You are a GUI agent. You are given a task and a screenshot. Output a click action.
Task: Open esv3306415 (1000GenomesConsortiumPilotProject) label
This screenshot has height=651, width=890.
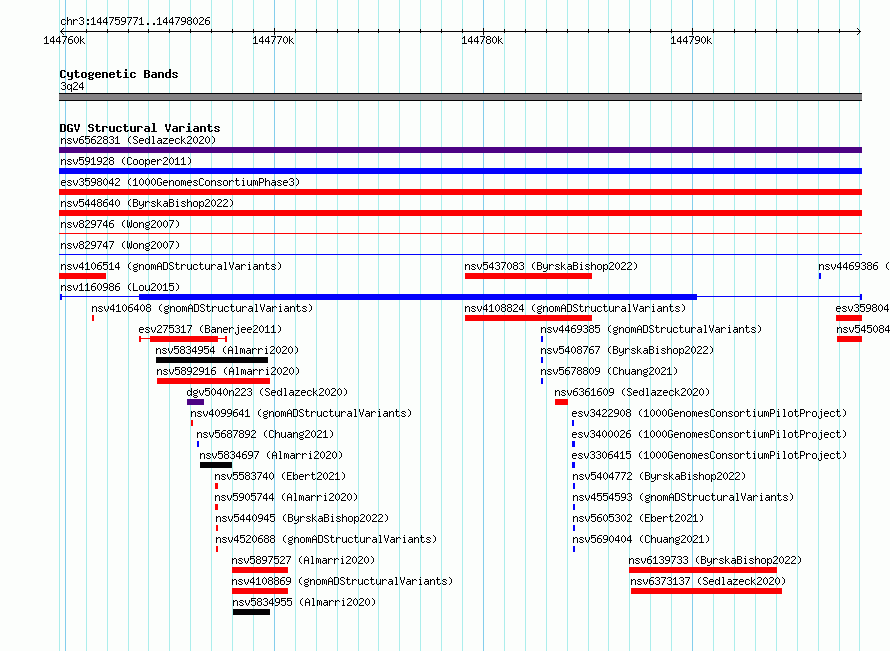point(709,455)
